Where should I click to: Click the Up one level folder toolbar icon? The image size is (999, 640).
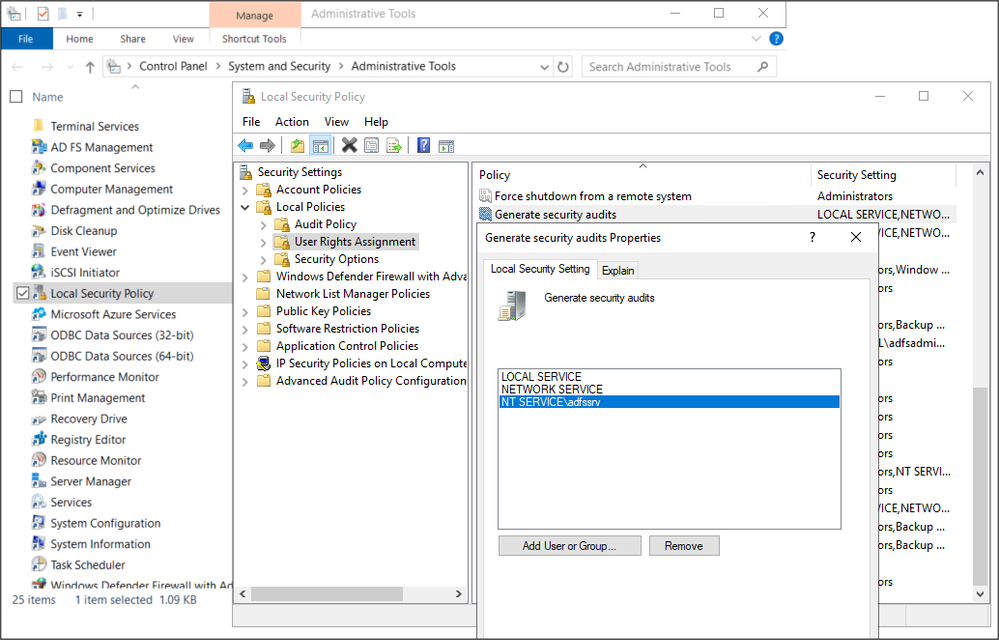pos(298,146)
